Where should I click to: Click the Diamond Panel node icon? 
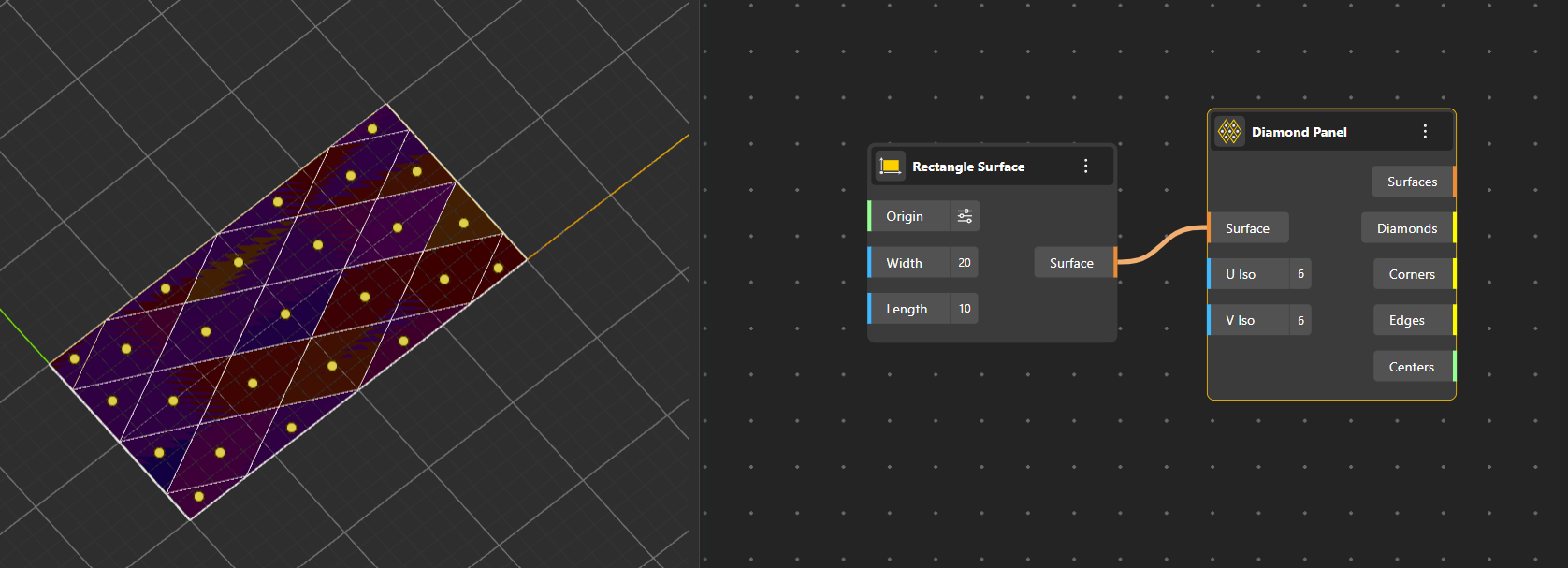pos(1229,132)
